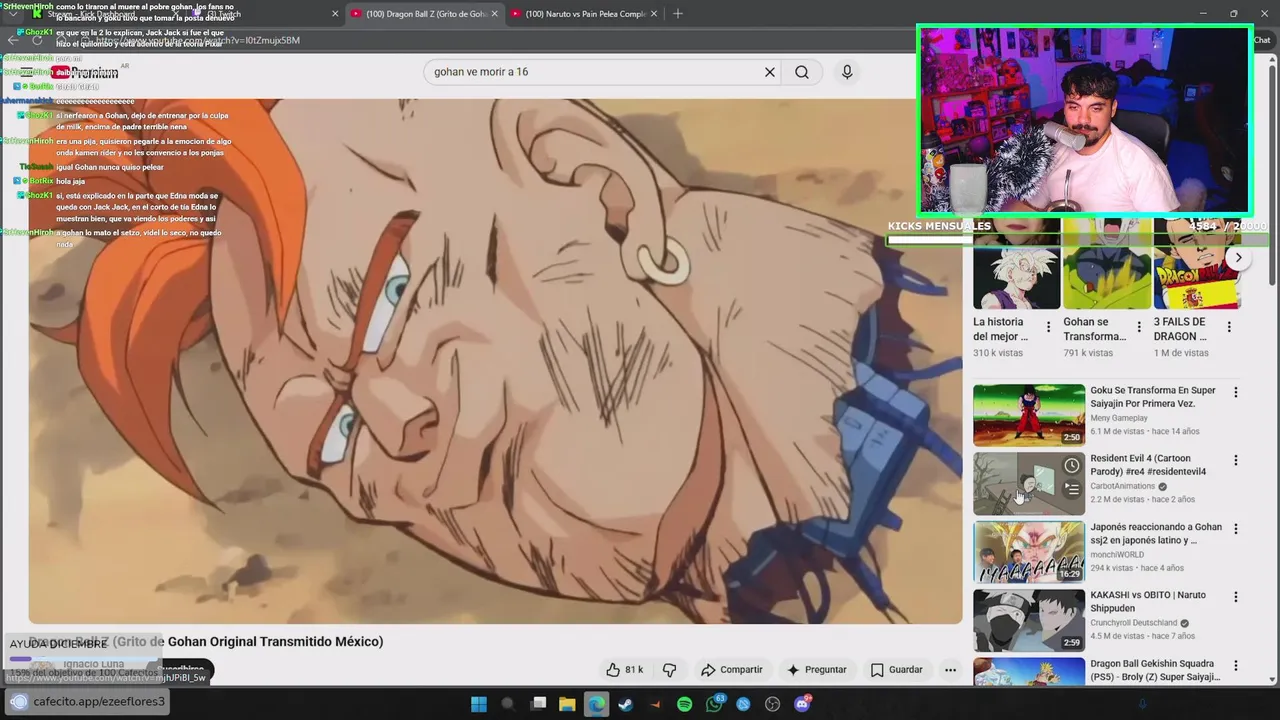1280x720 pixels.
Task: Open Steam from the taskbar
Action: click(626, 704)
